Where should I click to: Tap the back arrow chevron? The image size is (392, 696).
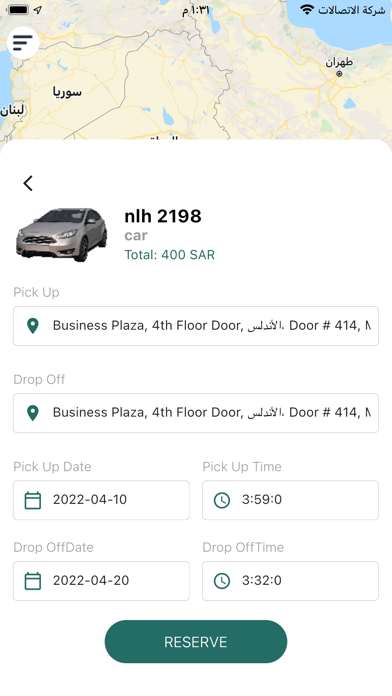point(28,183)
